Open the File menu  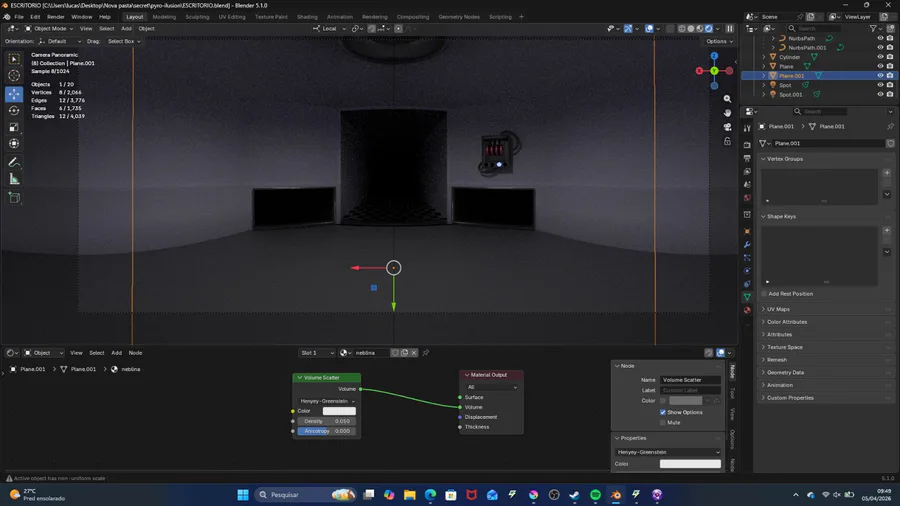[19, 17]
